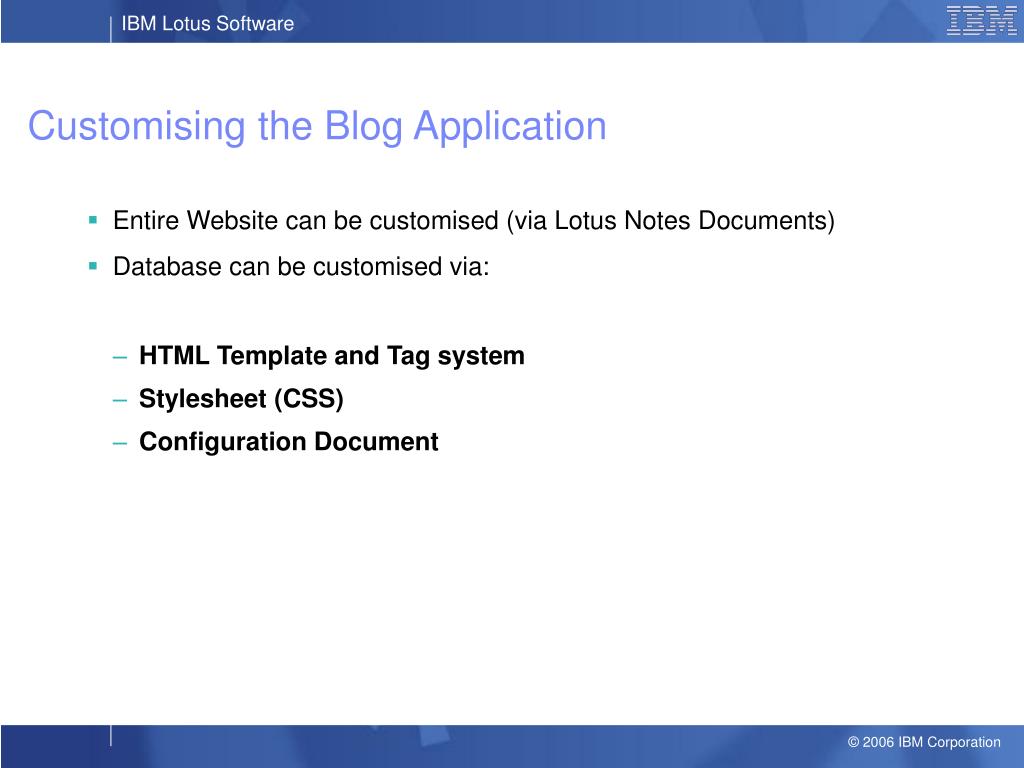Image resolution: width=1024 pixels, height=768 pixels.
Task: Select the 'Database can be customised via:' bullet
Action: pyautogui.click(x=301, y=266)
